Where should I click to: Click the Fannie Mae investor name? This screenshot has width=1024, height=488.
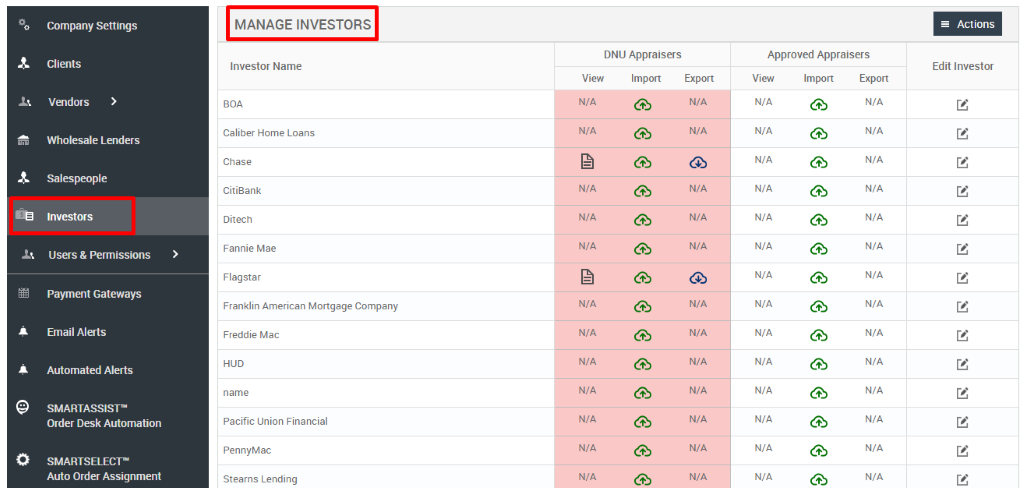[249, 249]
